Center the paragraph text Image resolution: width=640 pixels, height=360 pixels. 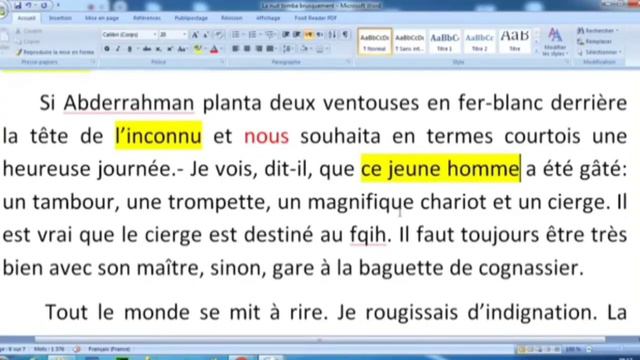pos(247,49)
